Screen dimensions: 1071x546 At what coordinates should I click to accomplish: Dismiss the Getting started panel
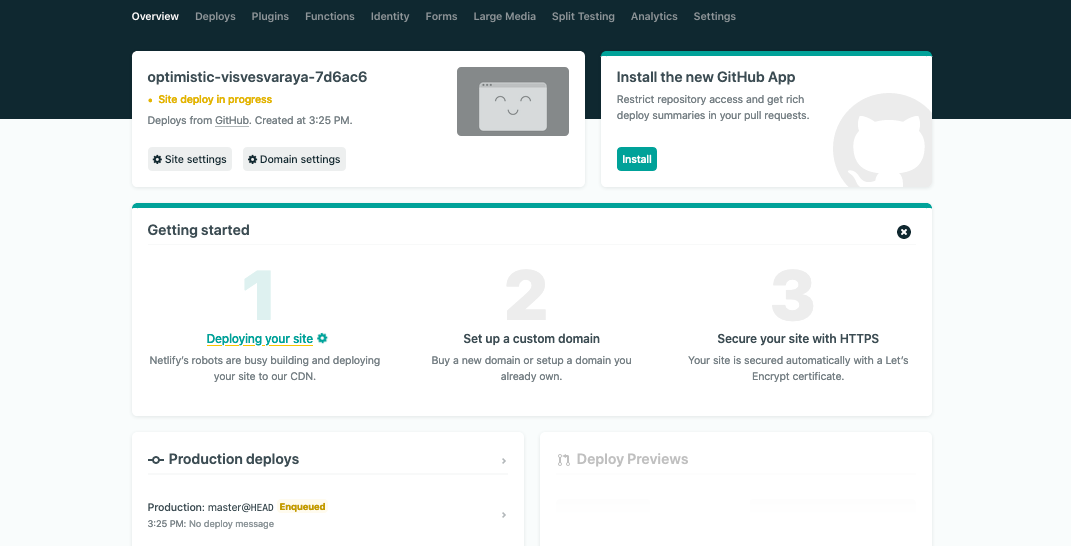pos(904,232)
